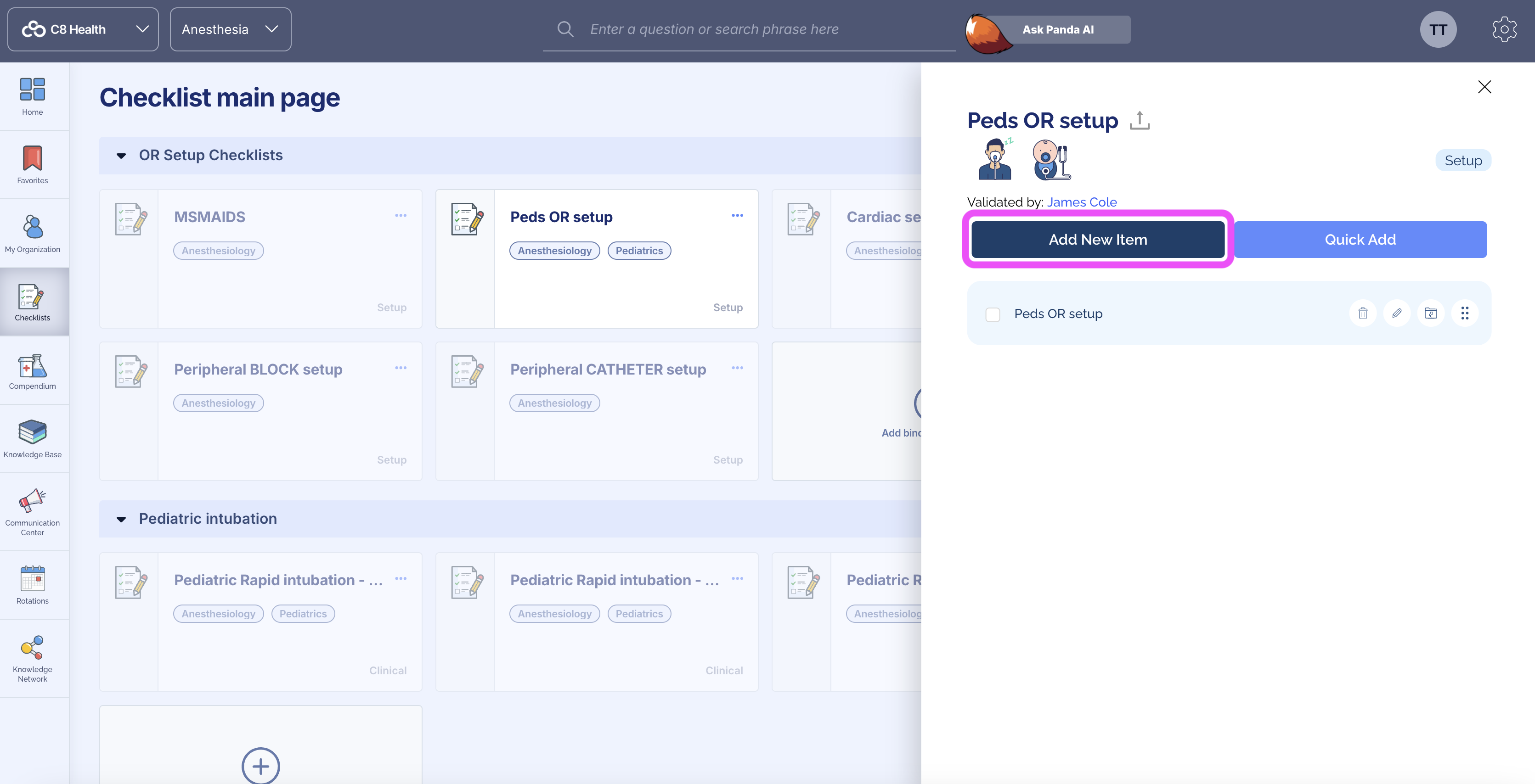Click the Quick Add button
Image resolution: width=1535 pixels, height=784 pixels.
click(x=1360, y=239)
